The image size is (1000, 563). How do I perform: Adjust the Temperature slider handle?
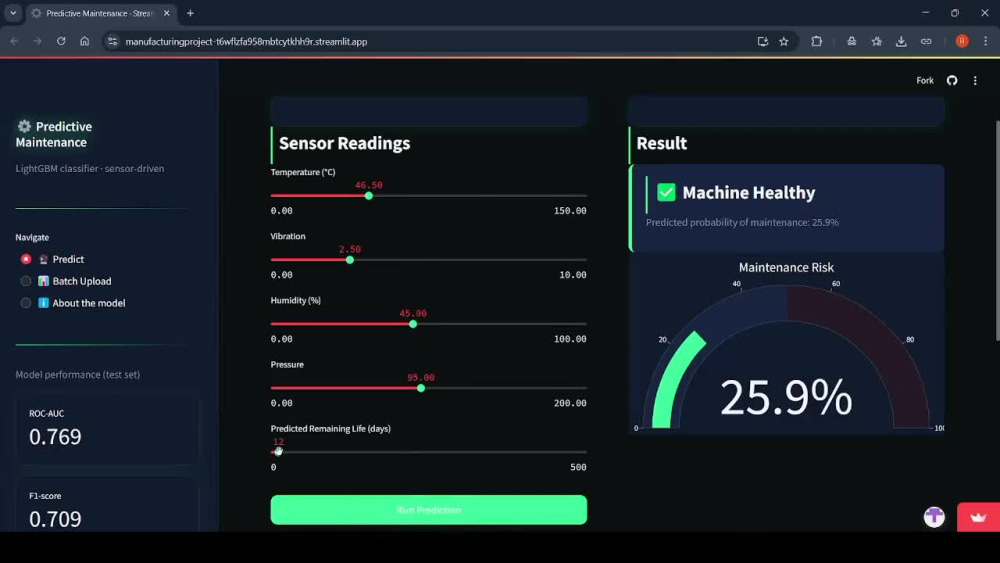(369, 196)
